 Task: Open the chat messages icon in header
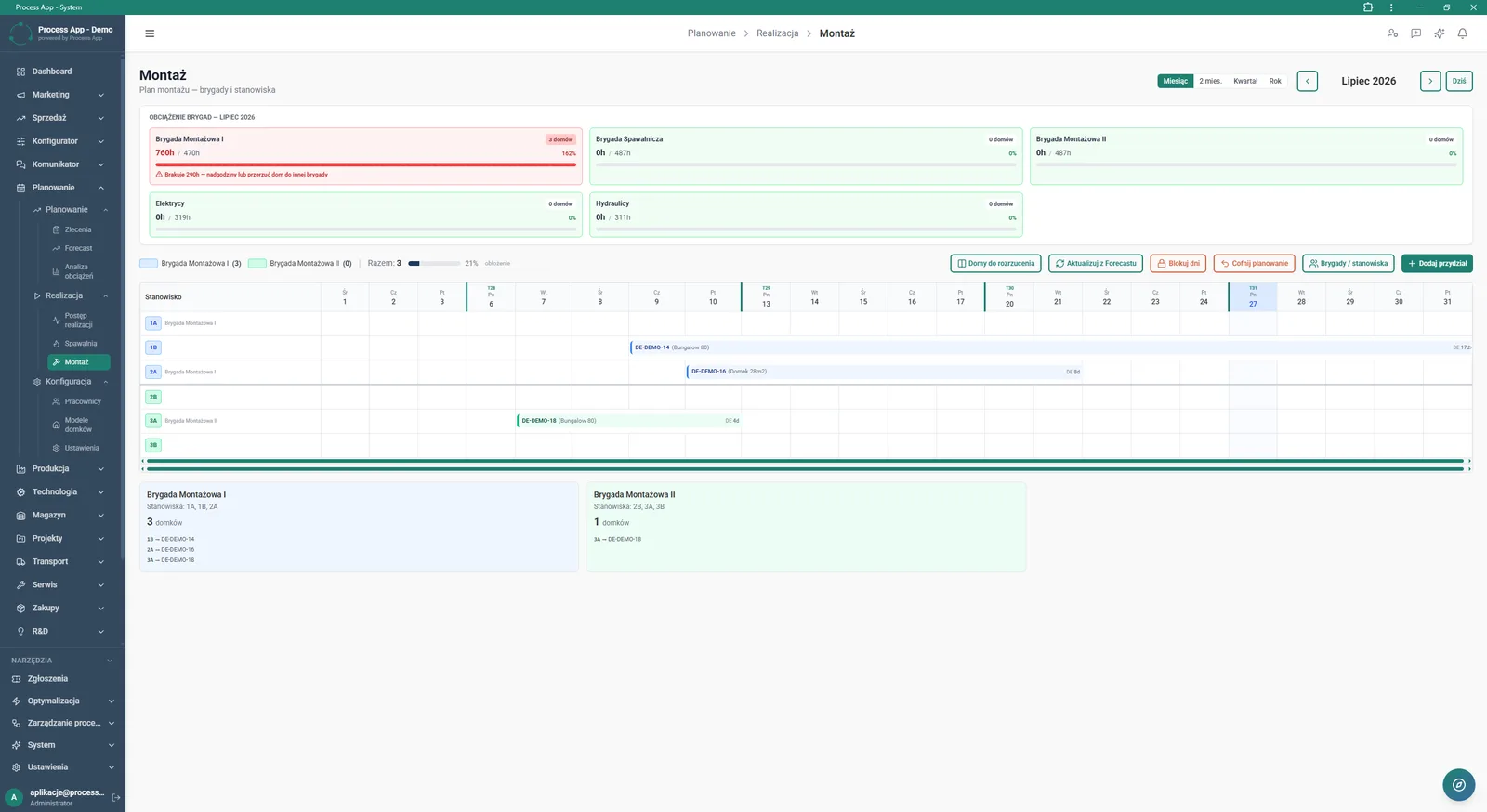[1415, 33]
